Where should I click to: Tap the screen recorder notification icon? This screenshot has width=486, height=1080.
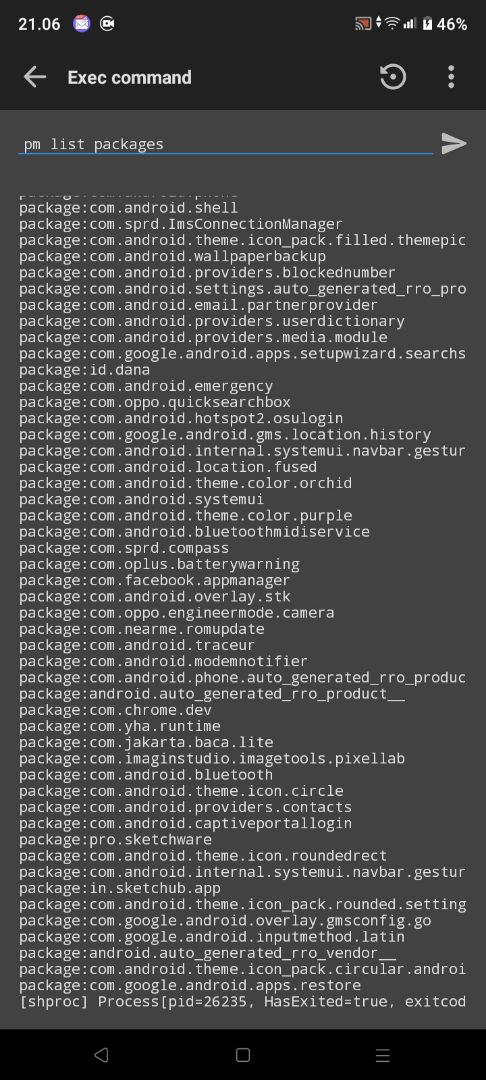pos(107,24)
